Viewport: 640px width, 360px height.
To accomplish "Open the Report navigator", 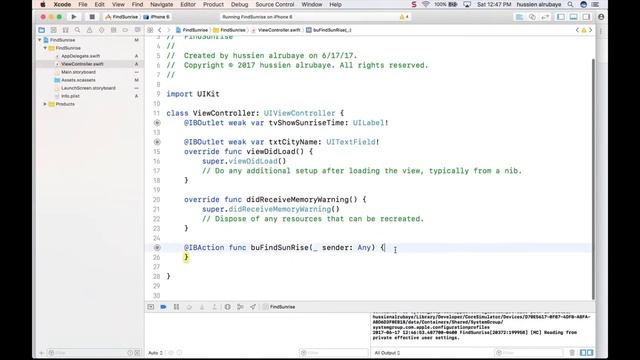I will (137, 30).
